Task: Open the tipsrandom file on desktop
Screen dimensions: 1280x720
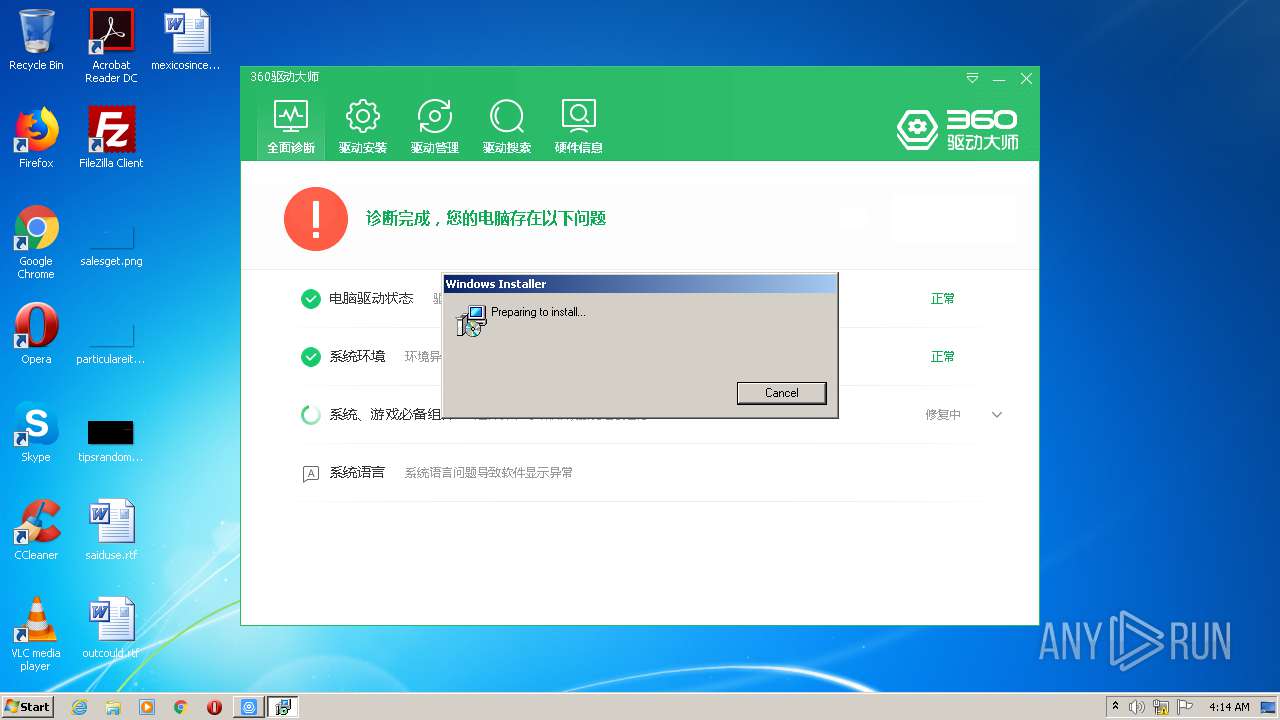Action: (x=111, y=439)
